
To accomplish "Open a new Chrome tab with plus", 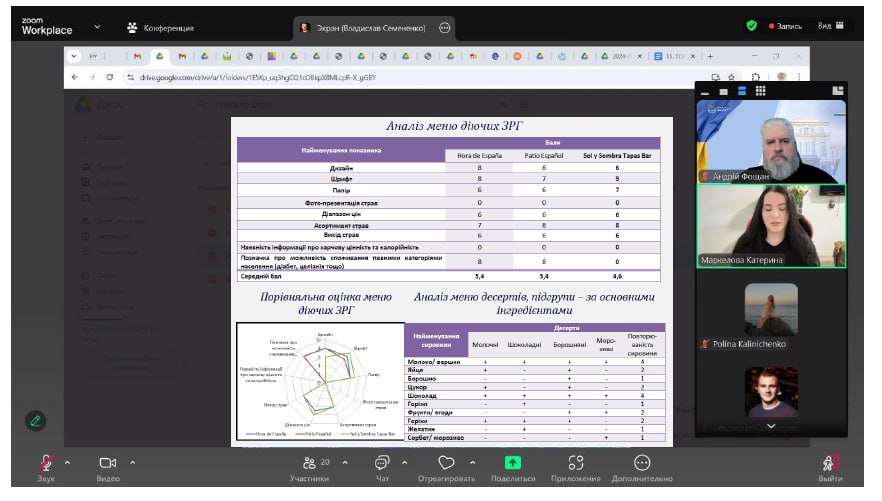I will coord(710,56).
